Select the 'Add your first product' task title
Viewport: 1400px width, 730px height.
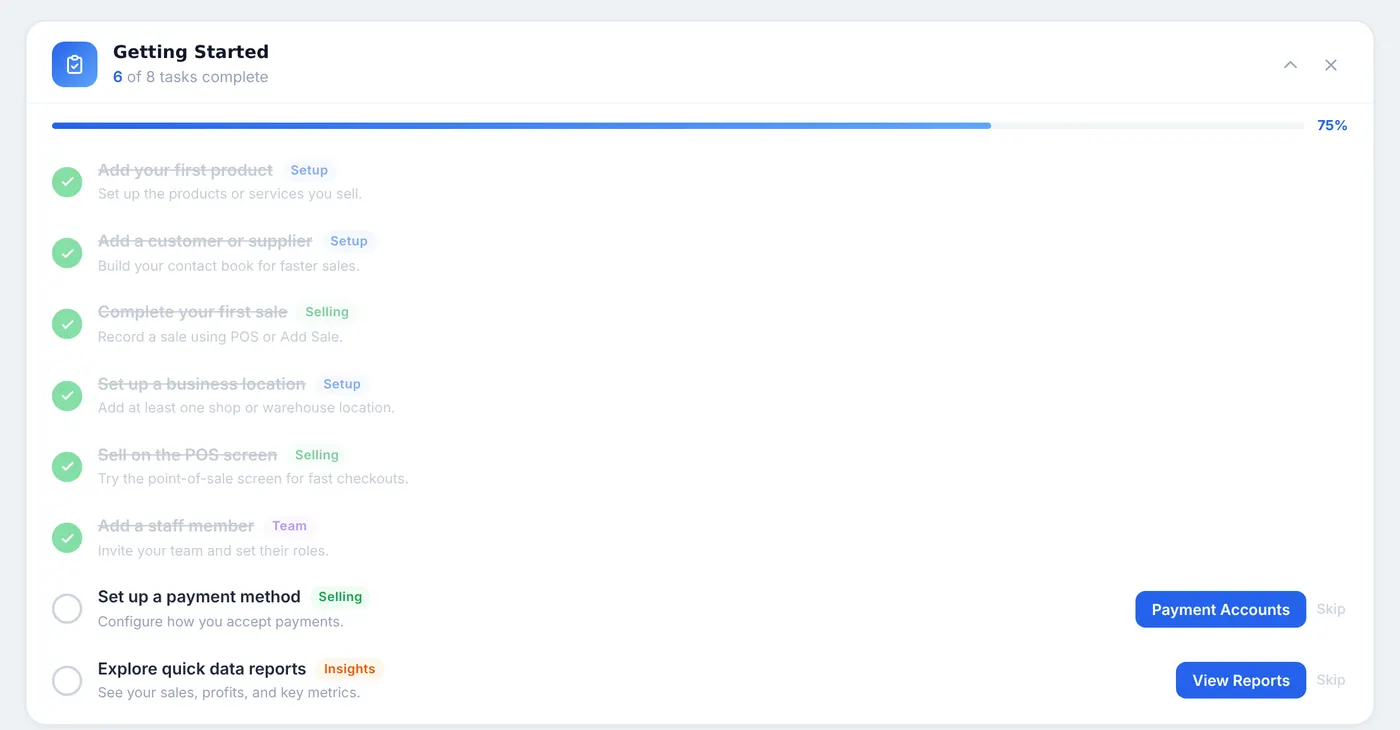pos(185,170)
